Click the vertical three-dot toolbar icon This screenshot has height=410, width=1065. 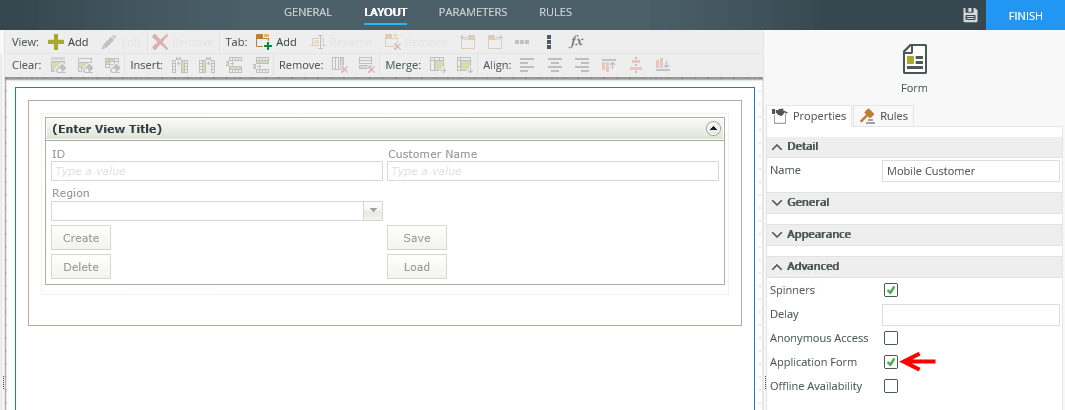coord(548,42)
